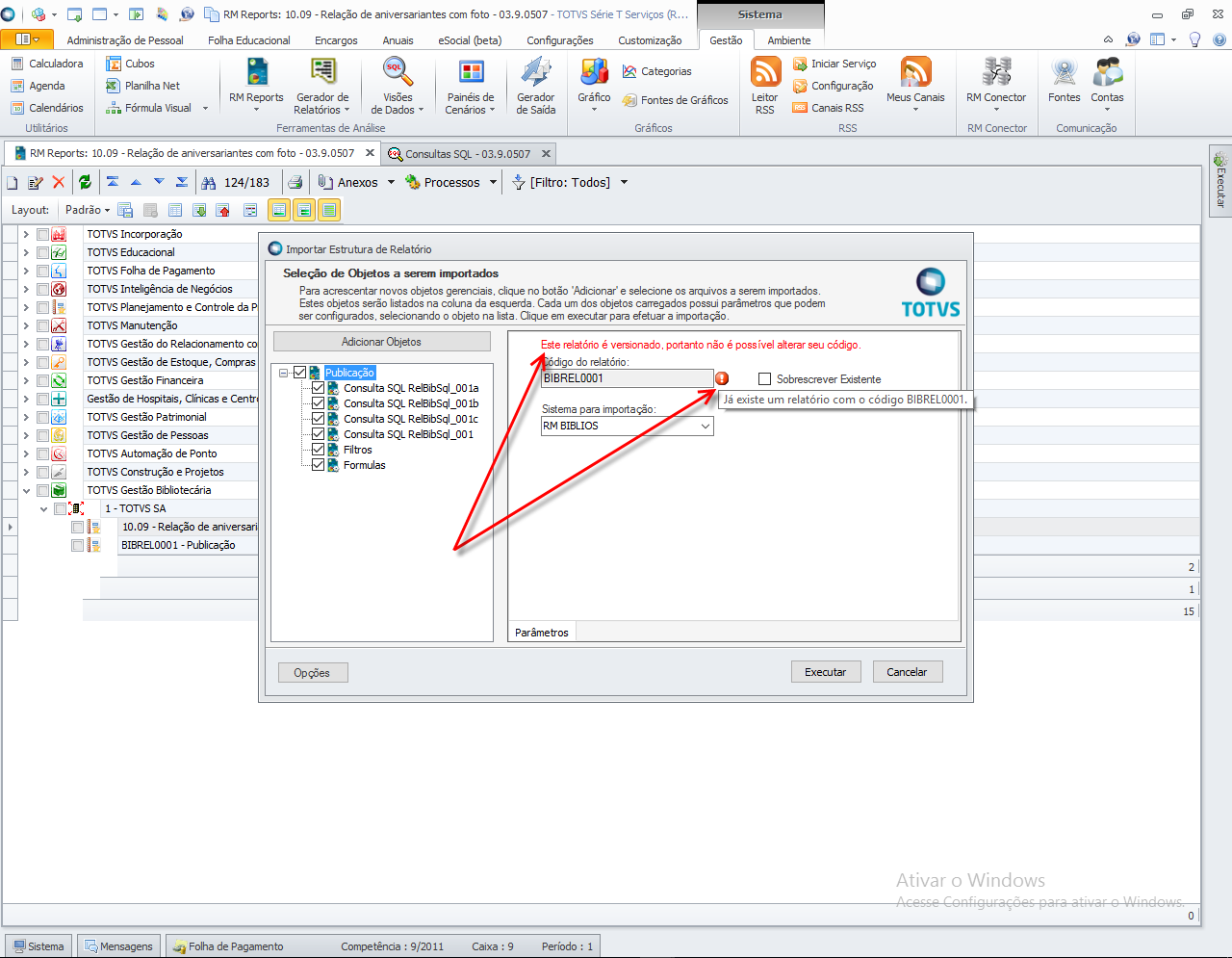Click Executar in the import dialog
This screenshot has height=958, width=1232.
826,672
